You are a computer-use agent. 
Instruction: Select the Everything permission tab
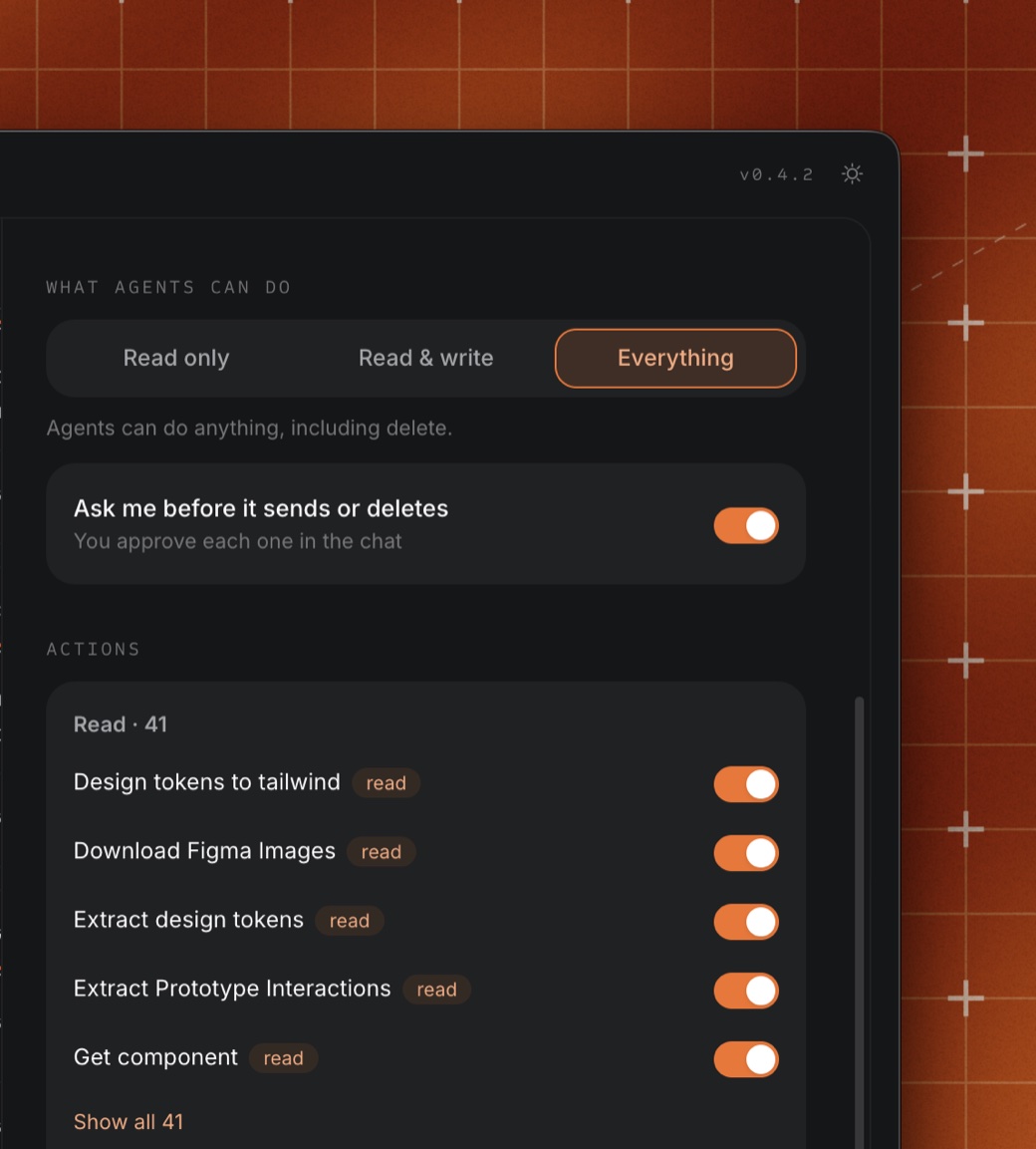pyautogui.click(x=675, y=359)
